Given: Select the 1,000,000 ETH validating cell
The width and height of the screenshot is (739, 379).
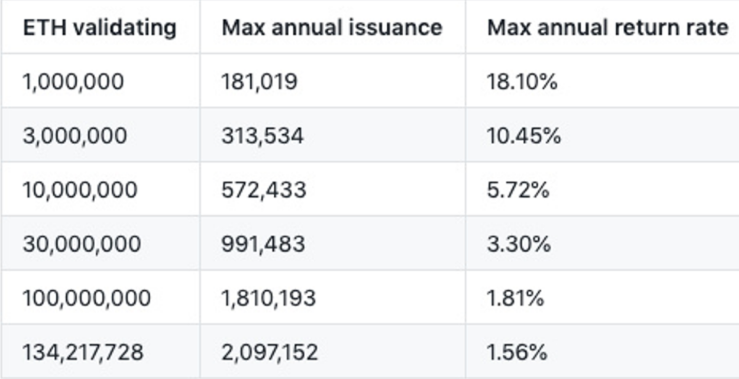Looking at the screenshot, I should click(x=73, y=82).
